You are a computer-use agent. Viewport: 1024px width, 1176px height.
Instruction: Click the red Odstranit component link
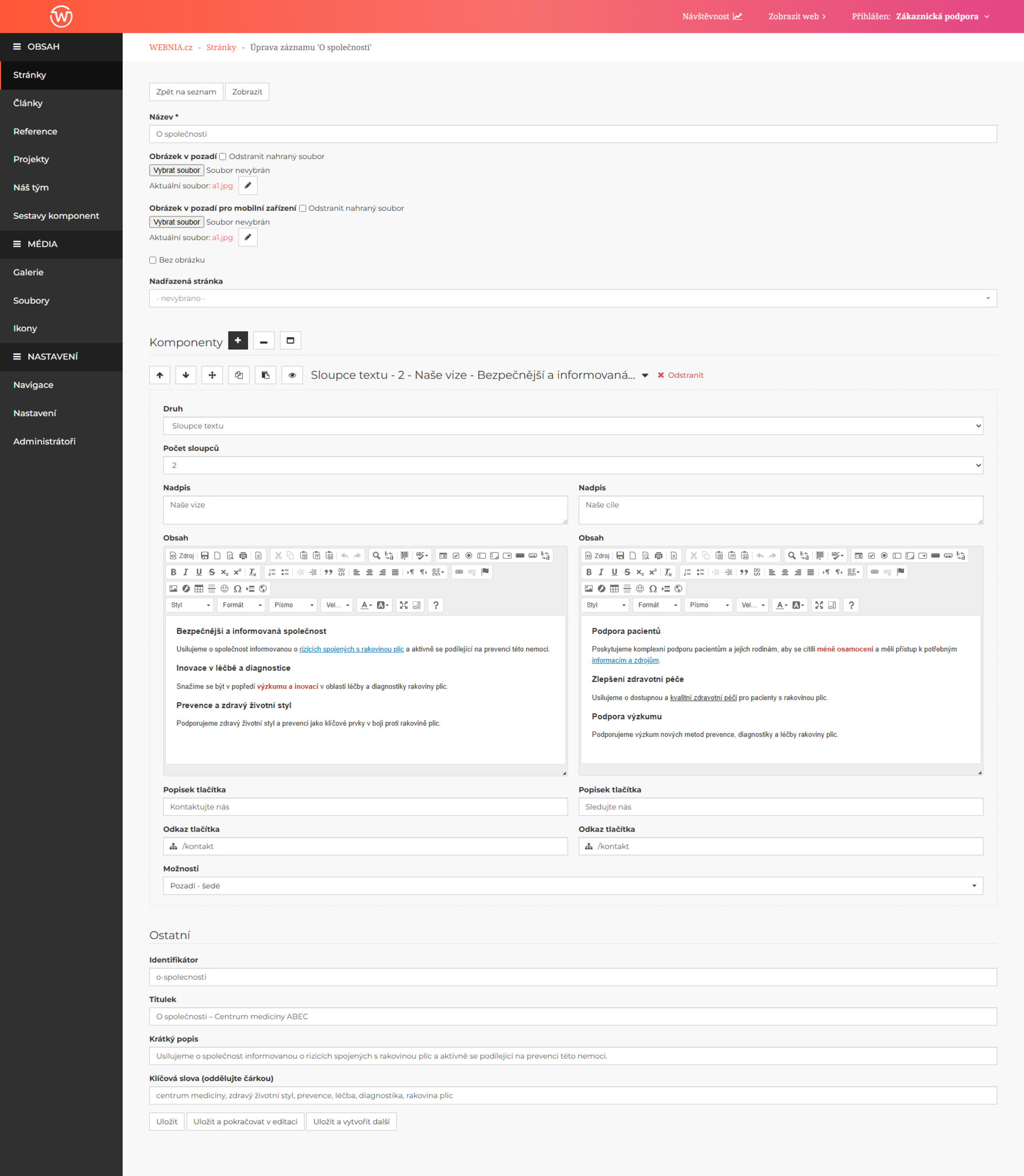point(681,375)
